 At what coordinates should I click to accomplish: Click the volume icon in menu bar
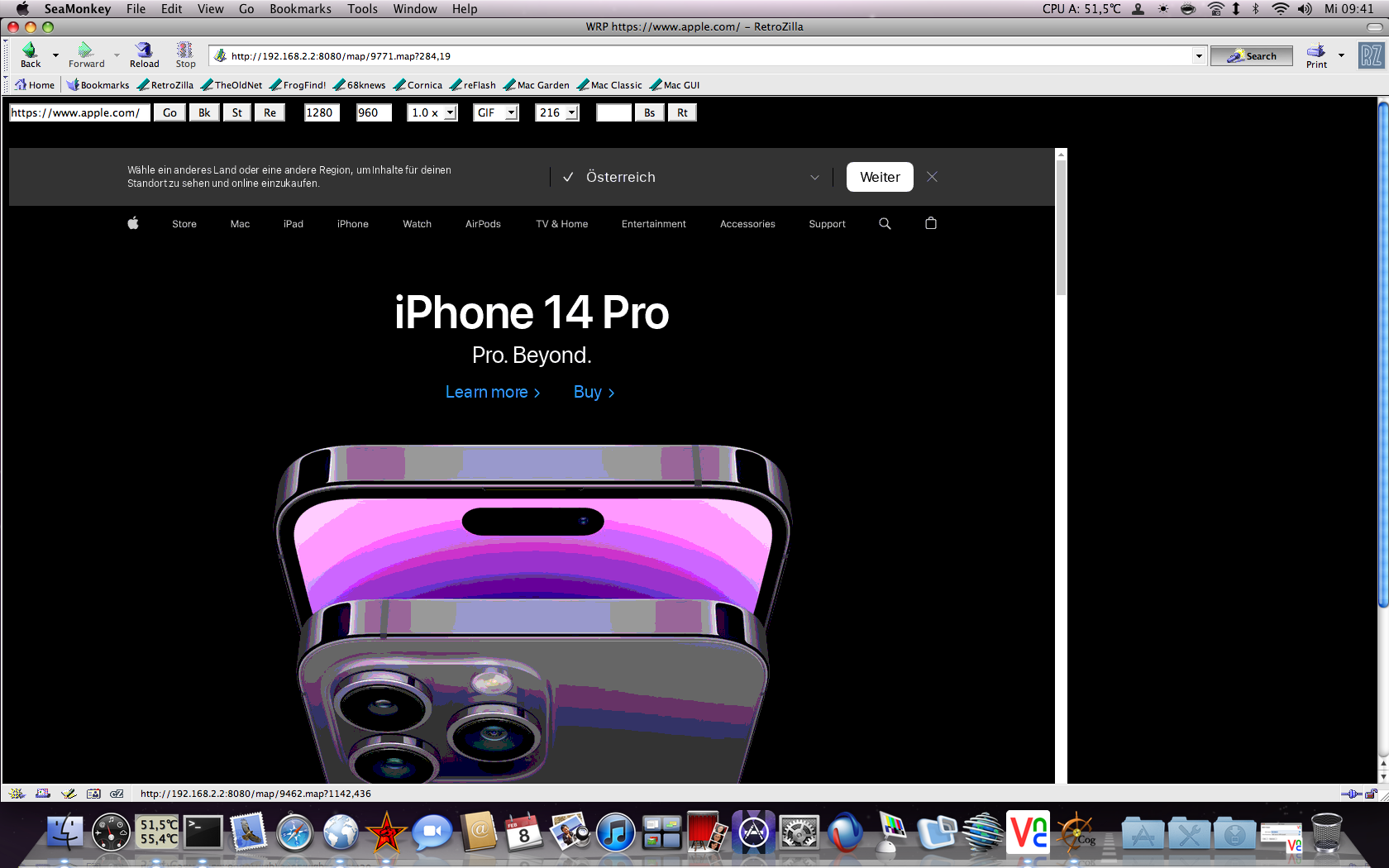click(1305, 8)
